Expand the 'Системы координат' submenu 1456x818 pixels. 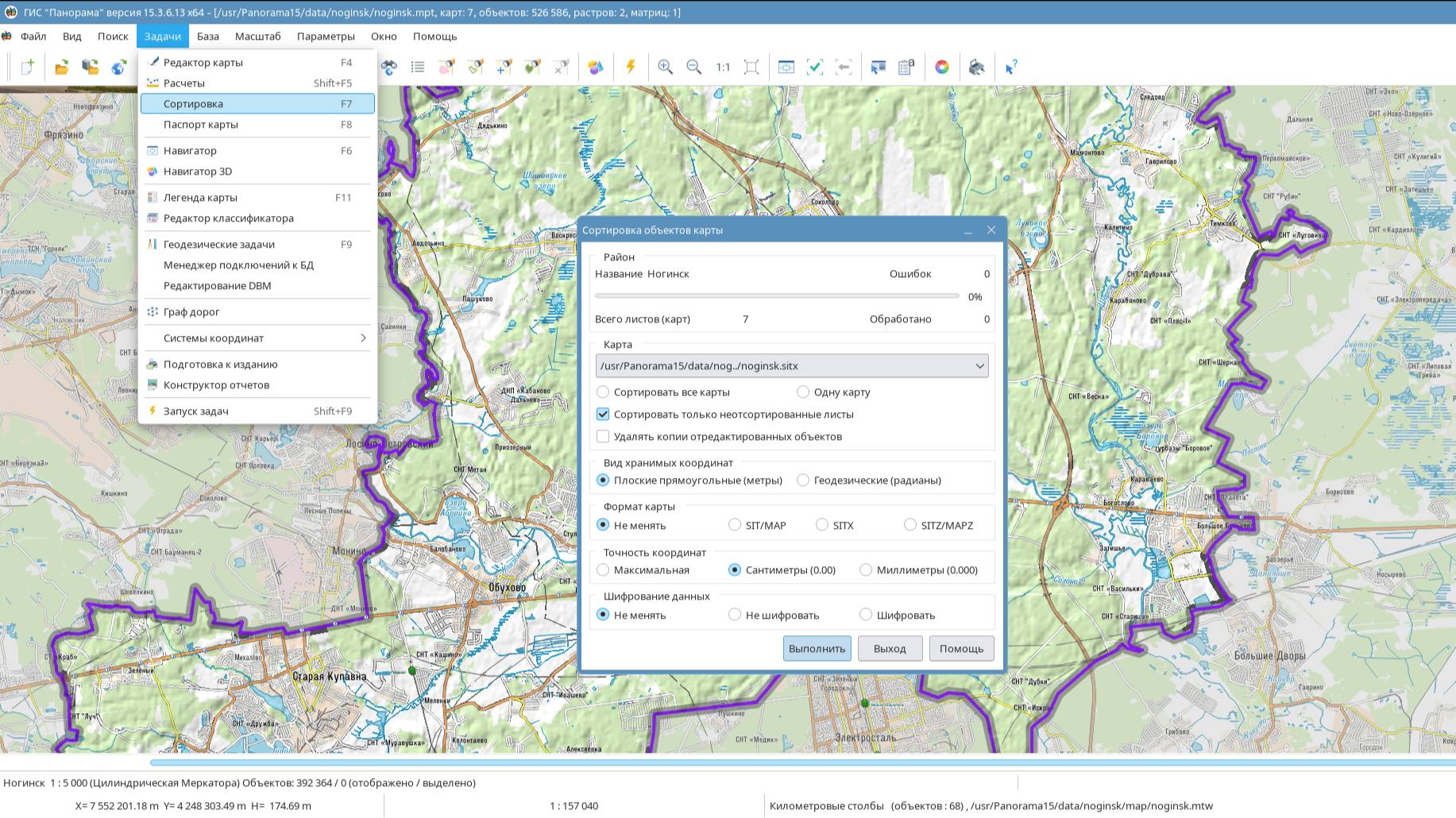(257, 338)
